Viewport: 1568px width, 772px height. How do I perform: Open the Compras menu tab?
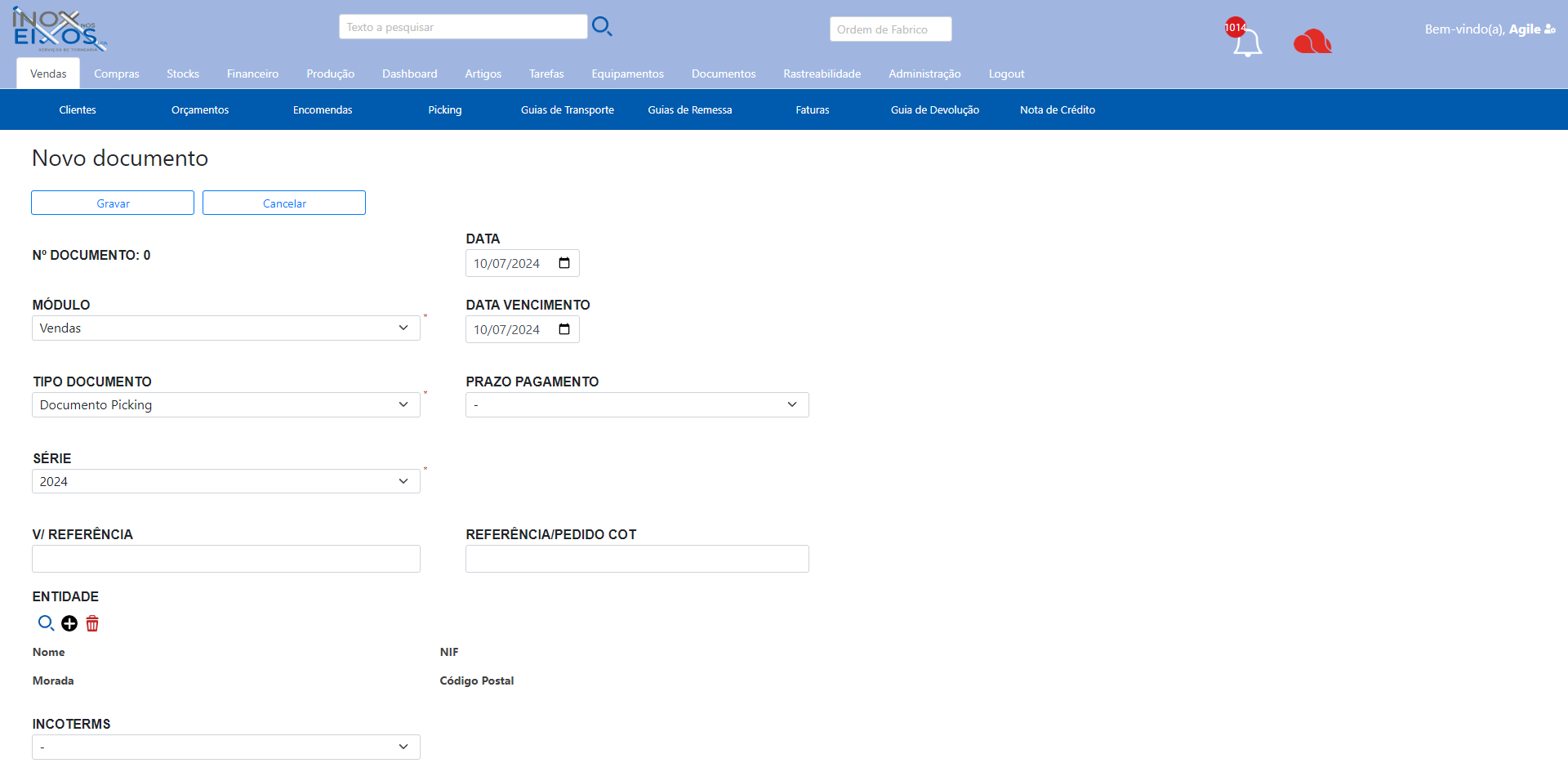pos(117,74)
